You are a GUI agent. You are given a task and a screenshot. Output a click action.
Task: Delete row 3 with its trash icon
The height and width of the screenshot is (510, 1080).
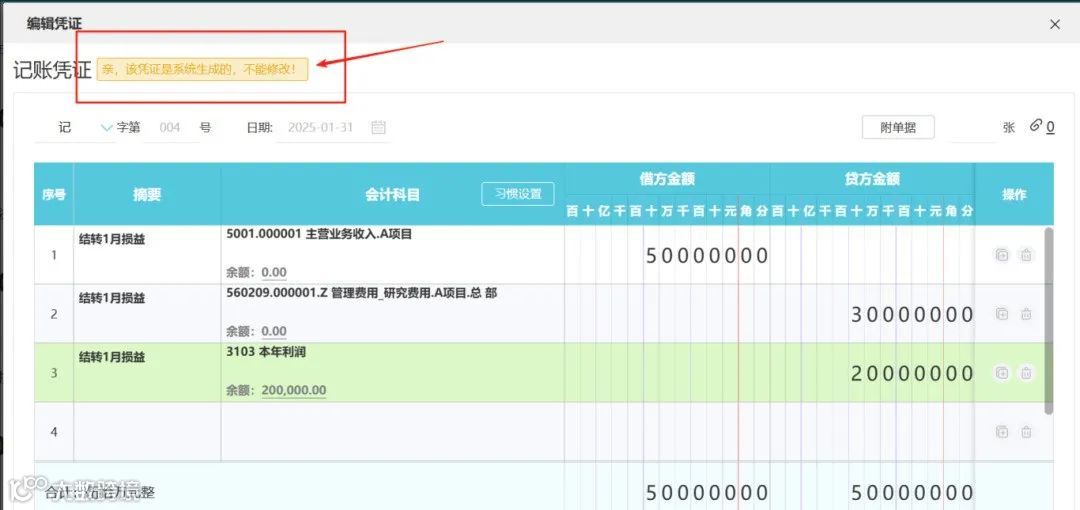pyautogui.click(x=1026, y=374)
